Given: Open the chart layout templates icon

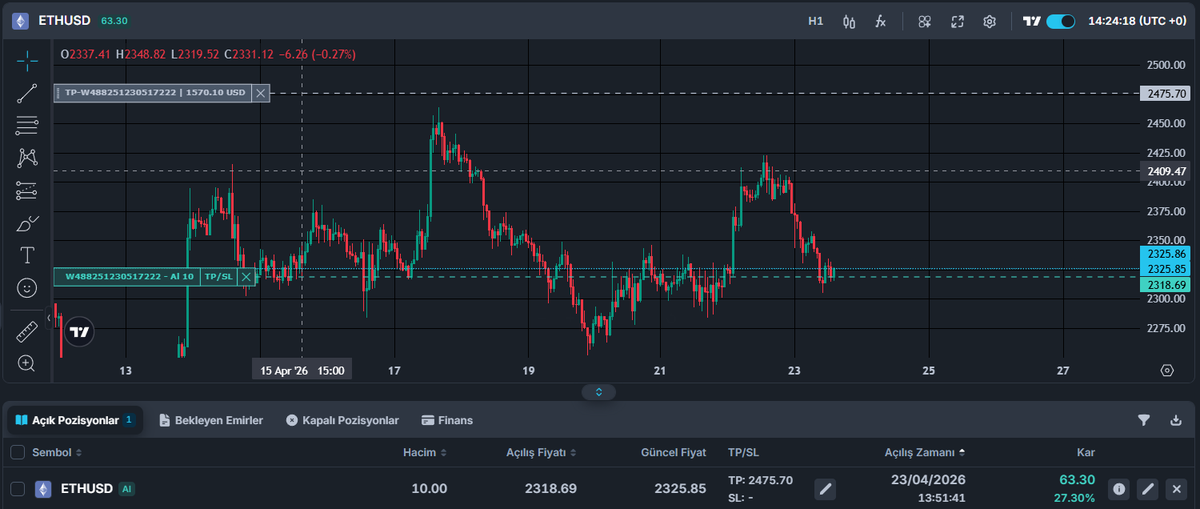Looking at the screenshot, I should [x=925, y=21].
